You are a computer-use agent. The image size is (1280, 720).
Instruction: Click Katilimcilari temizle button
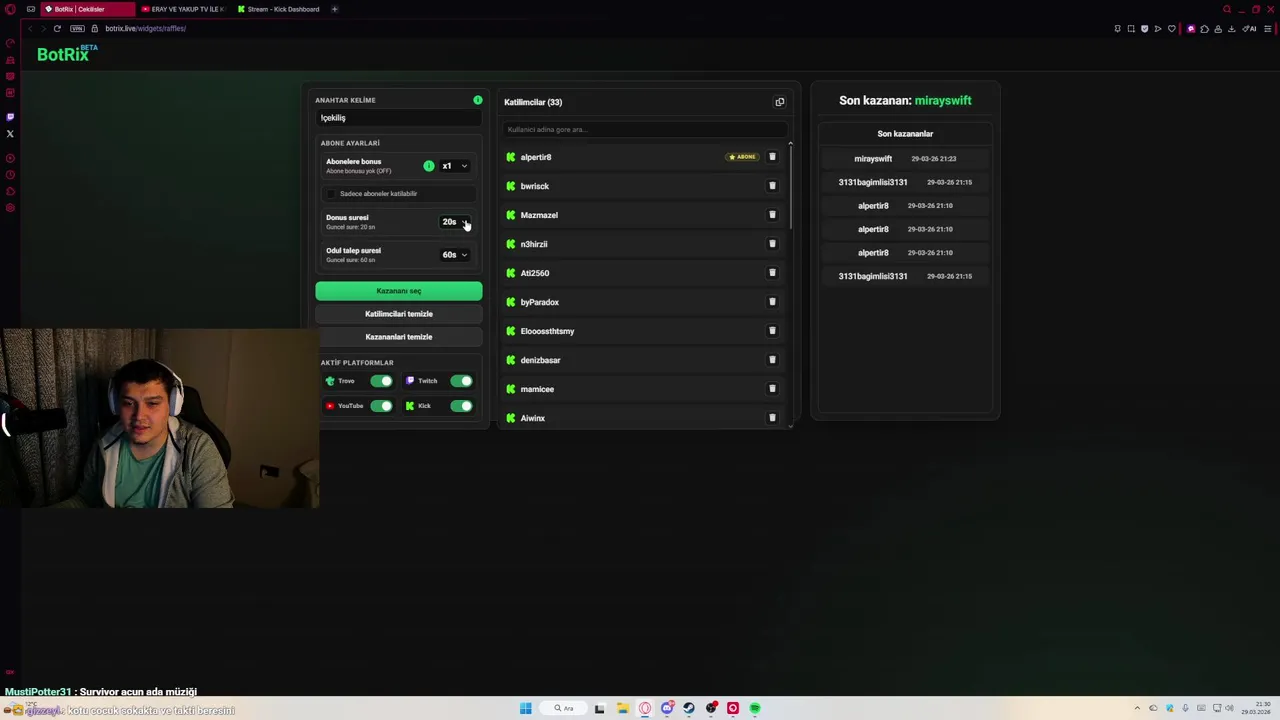tap(399, 314)
